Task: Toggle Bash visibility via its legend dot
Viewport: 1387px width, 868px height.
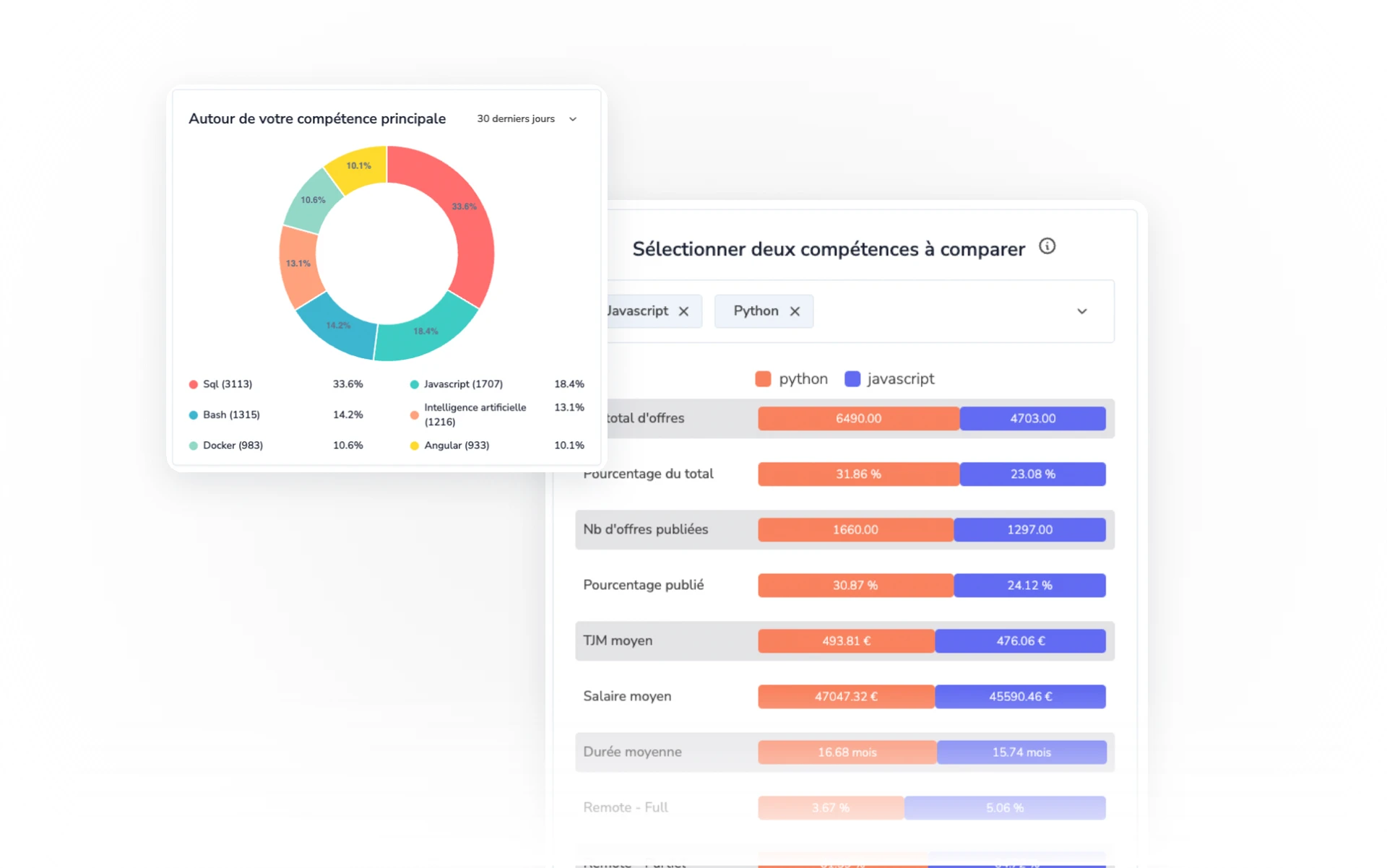Action: (x=192, y=415)
